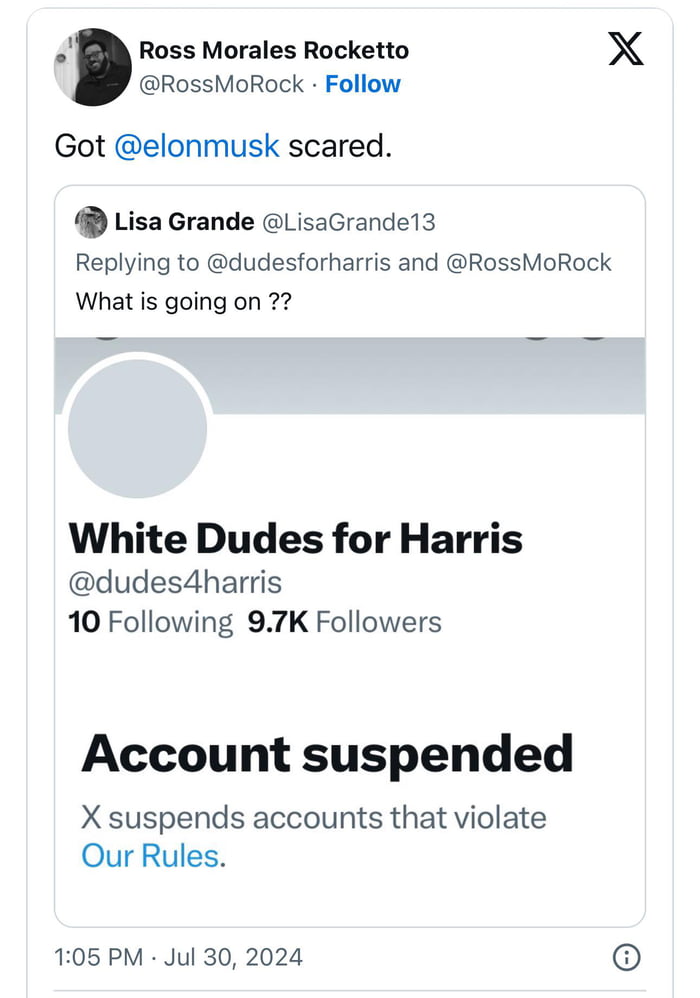Click the info circle icon

point(625,957)
